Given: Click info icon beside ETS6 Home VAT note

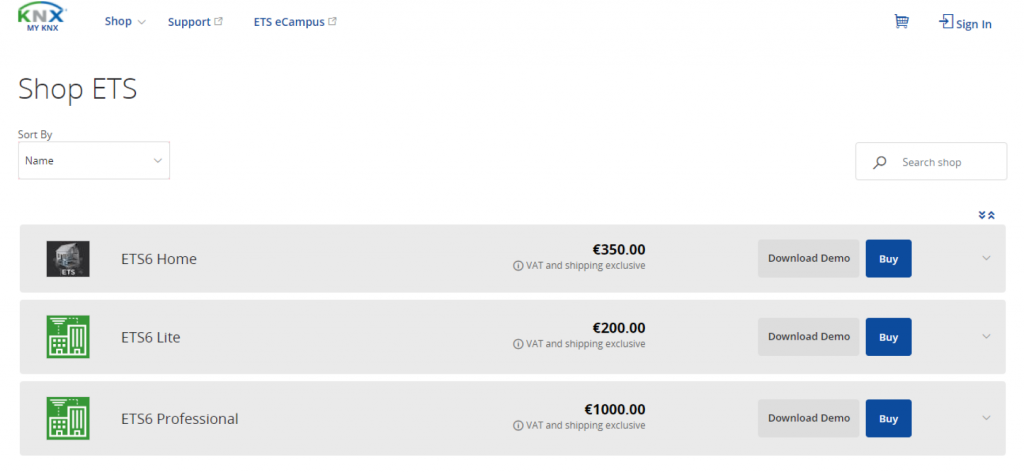Looking at the screenshot, I should [x=518, y=266].
